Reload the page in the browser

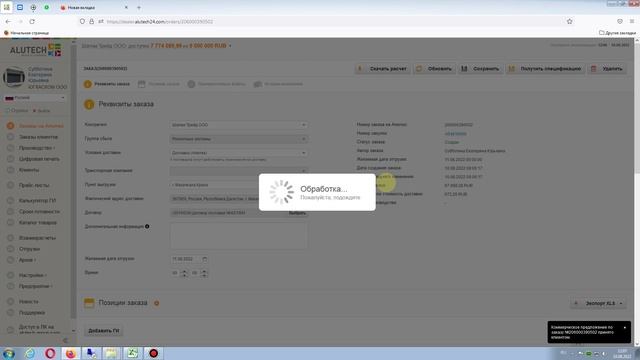tap(32, 21)
